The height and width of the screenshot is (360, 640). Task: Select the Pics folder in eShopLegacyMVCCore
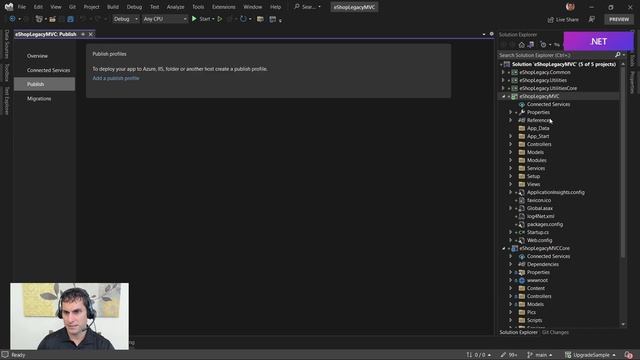[531, 312]
